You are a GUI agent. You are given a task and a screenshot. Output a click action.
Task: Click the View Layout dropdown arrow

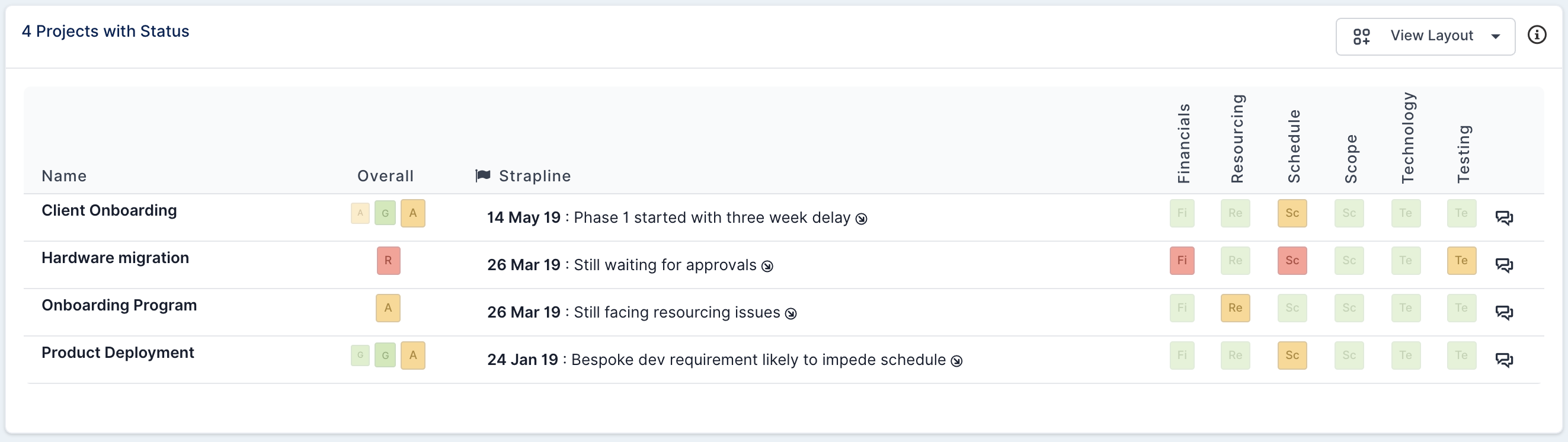click(x=1496, y=37)
